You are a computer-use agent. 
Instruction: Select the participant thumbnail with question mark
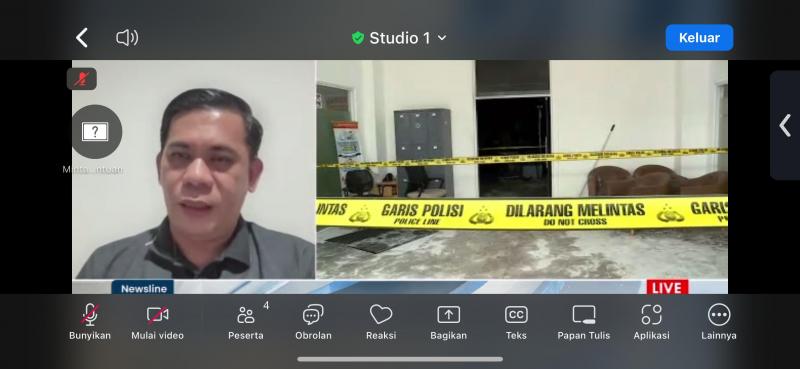click(x=95, y=132)
